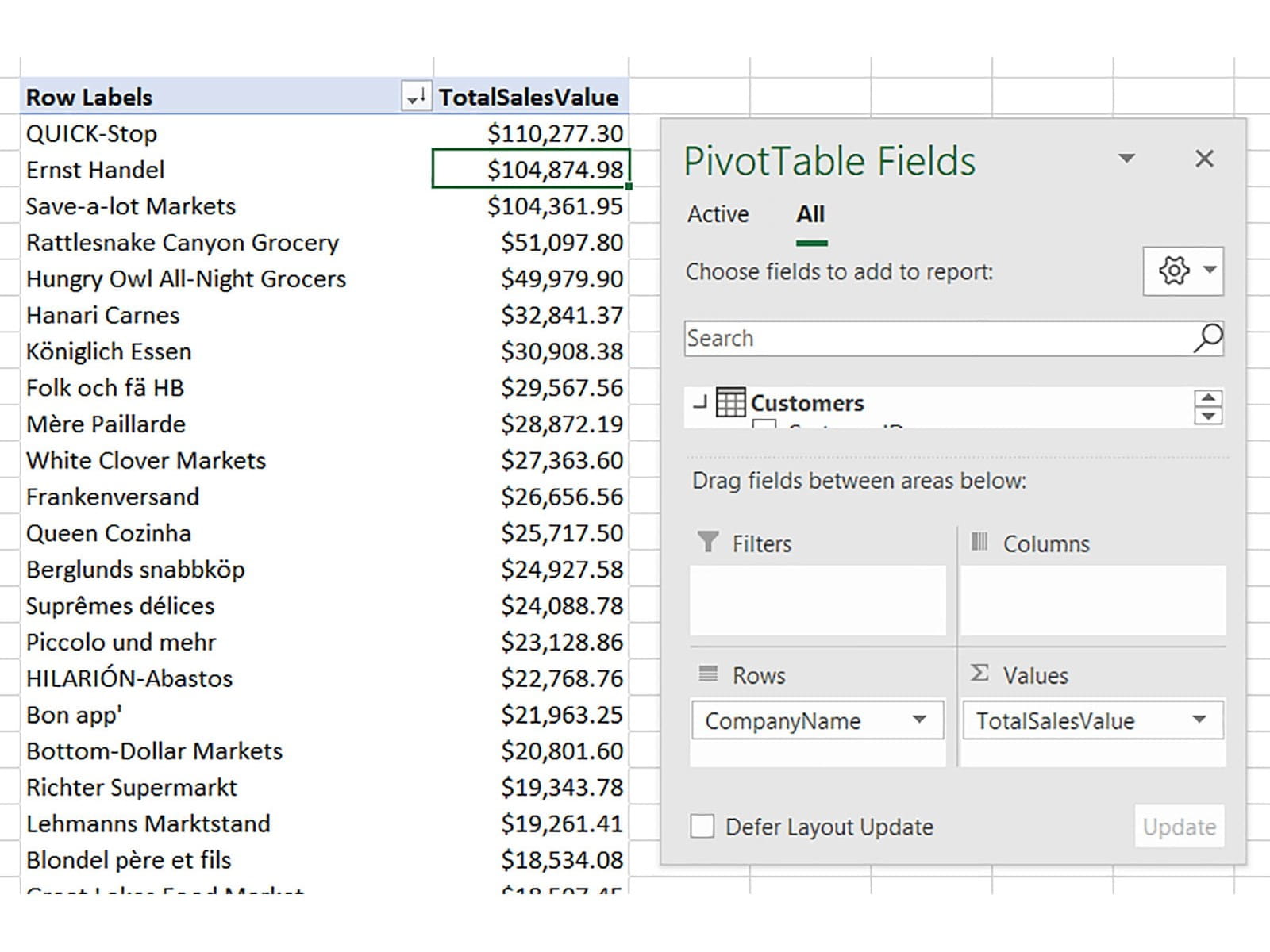Switch to the Active tab
Viewport: 1270px width, 952px height.
(718, 214)
